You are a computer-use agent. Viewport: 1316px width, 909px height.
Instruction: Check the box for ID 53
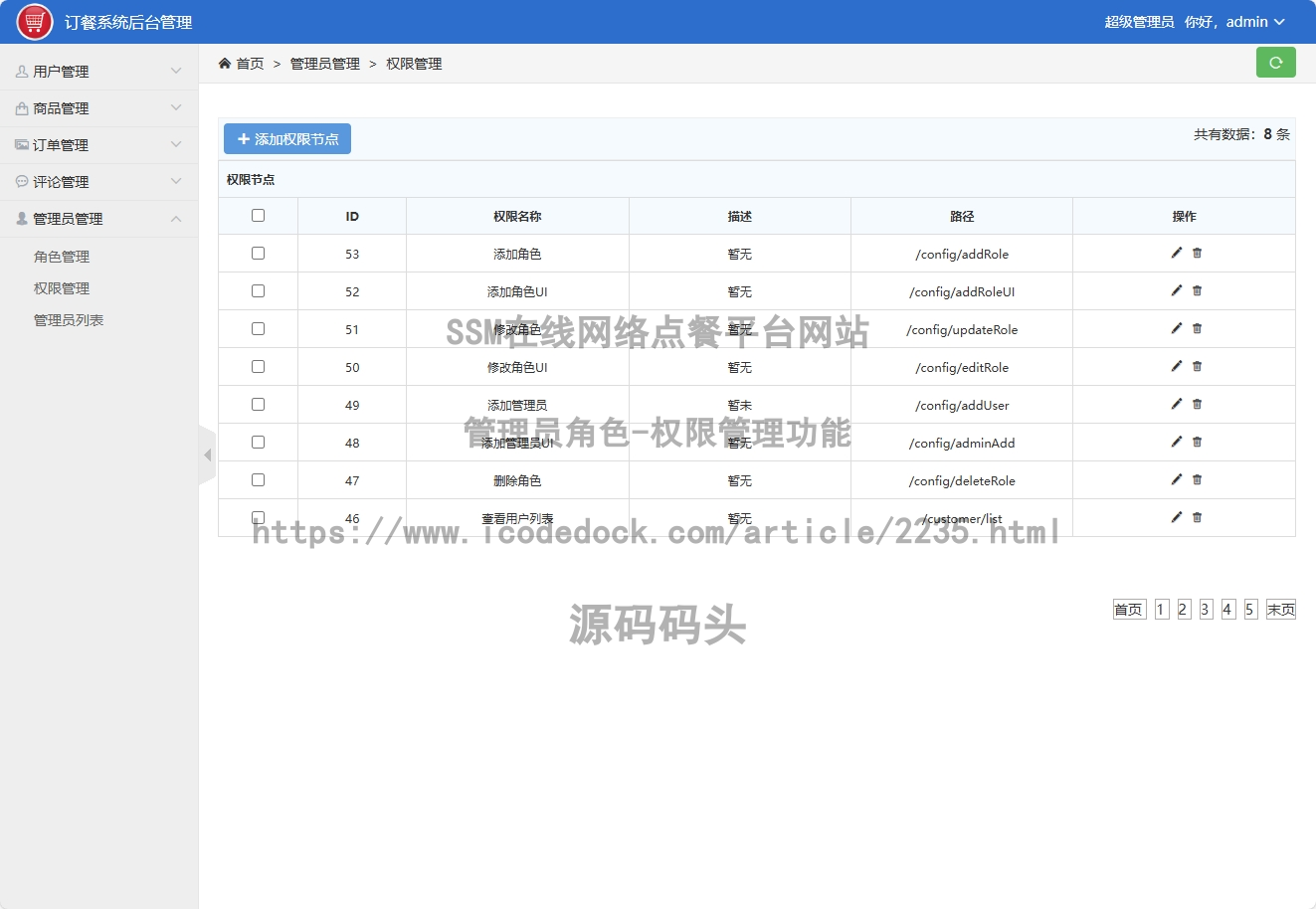click(258, 253)
